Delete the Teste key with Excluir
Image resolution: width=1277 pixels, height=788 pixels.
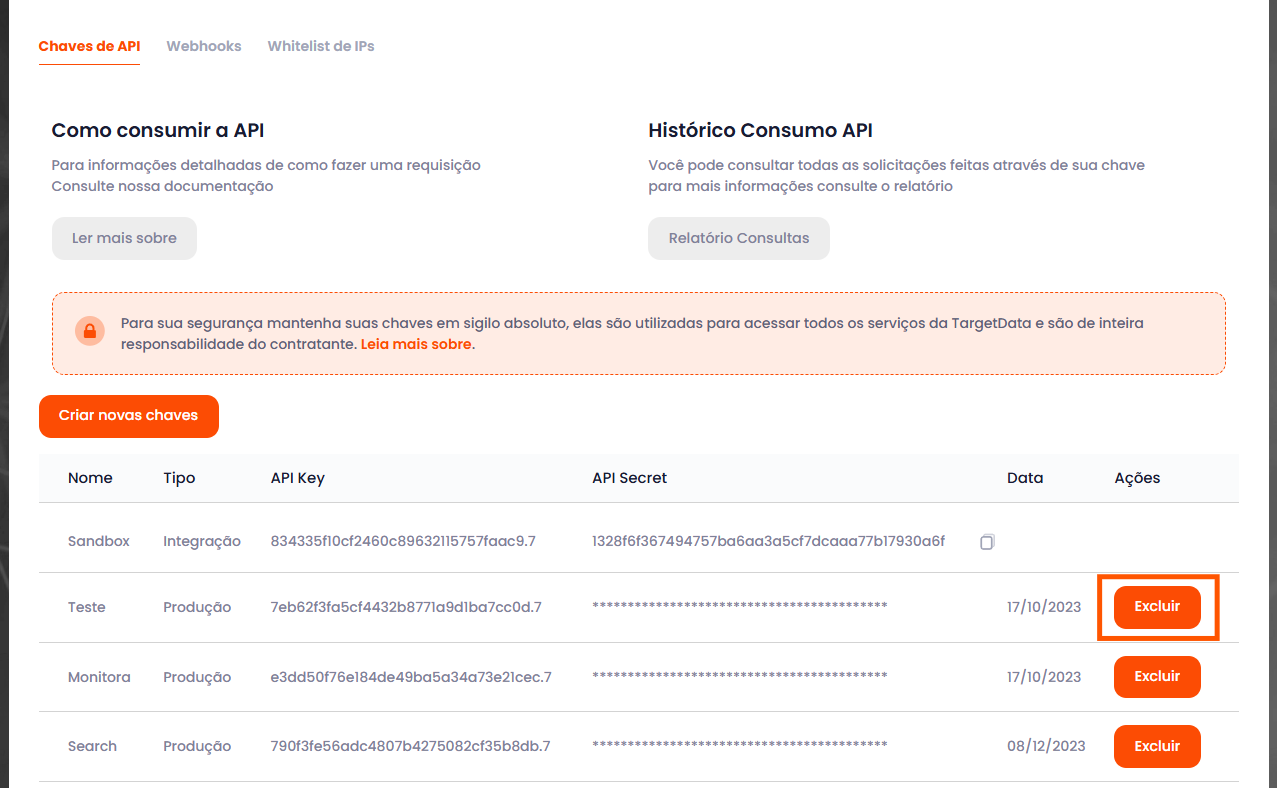tap(1157, 607)
